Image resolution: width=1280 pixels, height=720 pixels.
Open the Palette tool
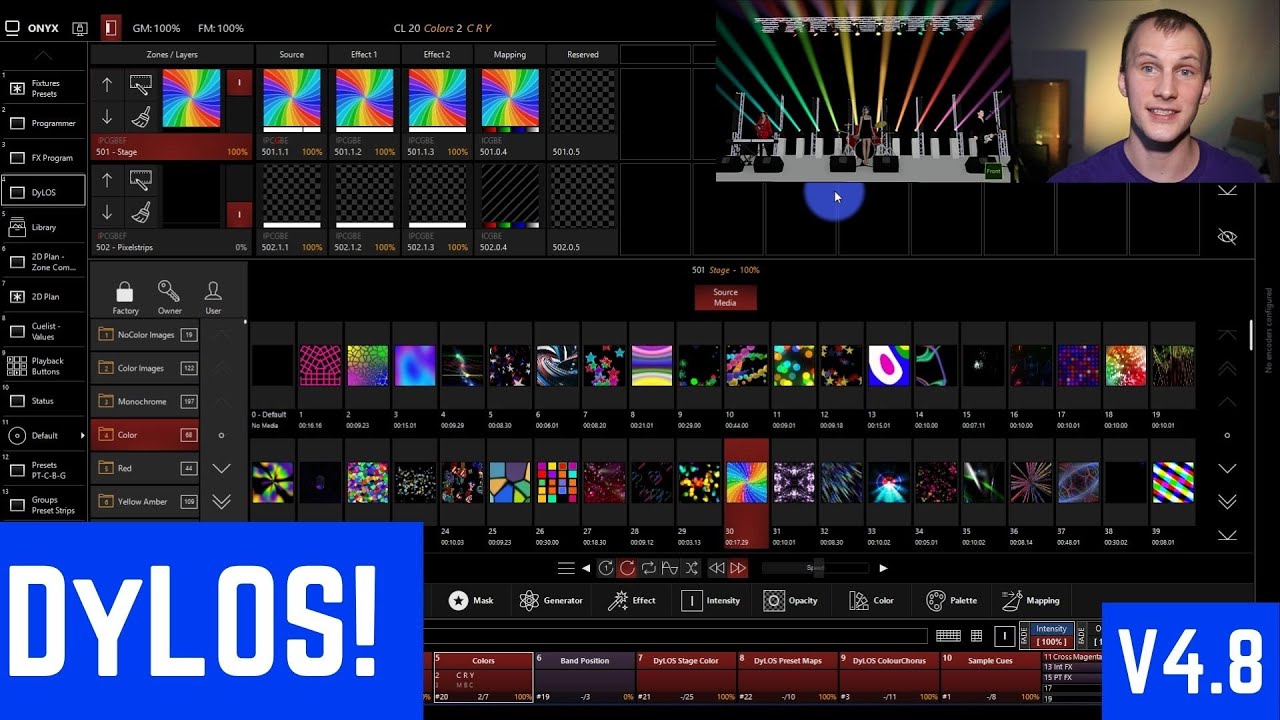pos(951,600)
